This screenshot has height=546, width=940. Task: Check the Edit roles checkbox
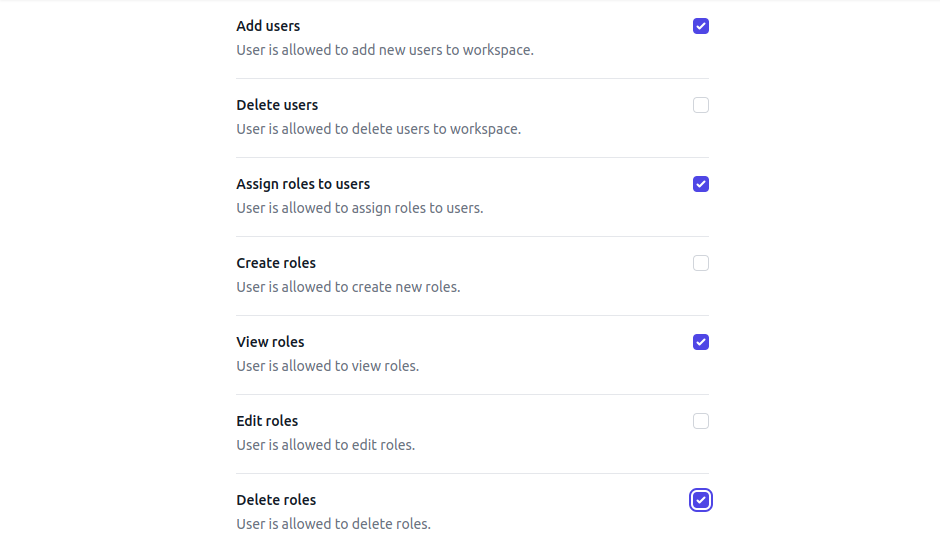click(701, 421)
